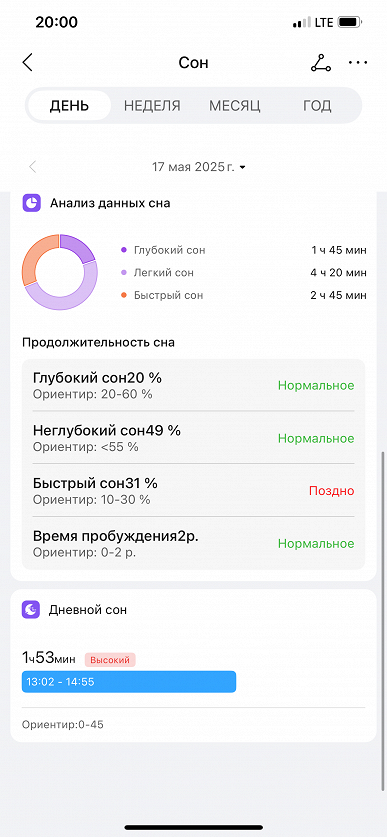Tap the red Высокий nap badge
Screen dimensions: 387x837
110,660
